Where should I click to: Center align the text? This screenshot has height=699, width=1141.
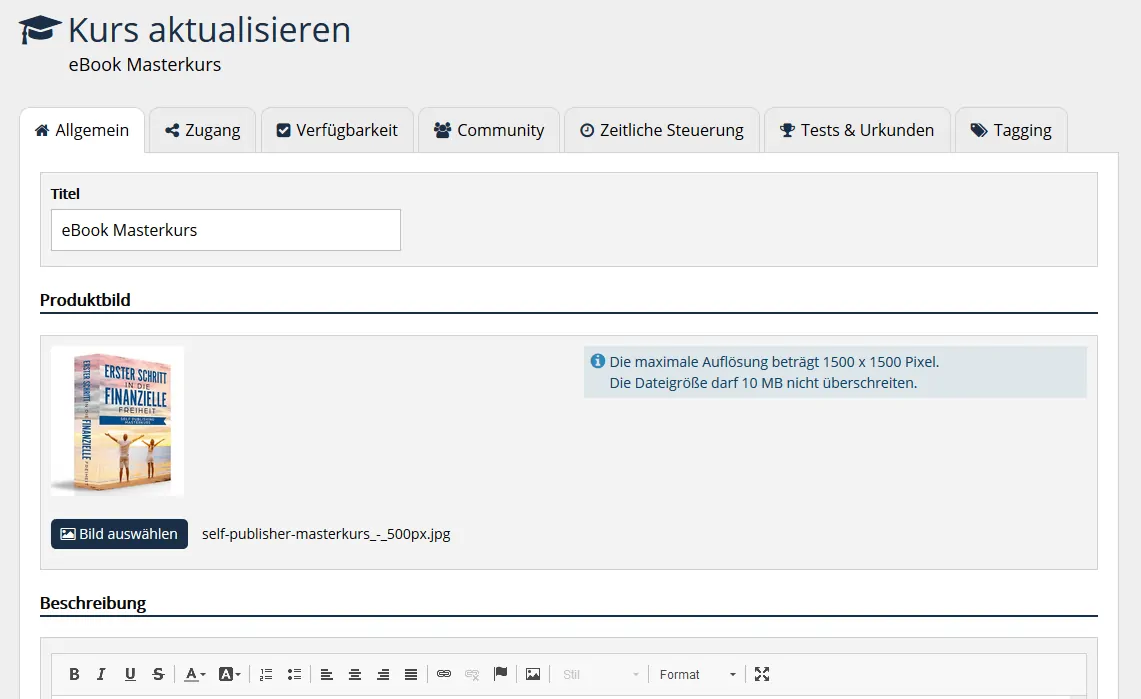pos(354,674)
